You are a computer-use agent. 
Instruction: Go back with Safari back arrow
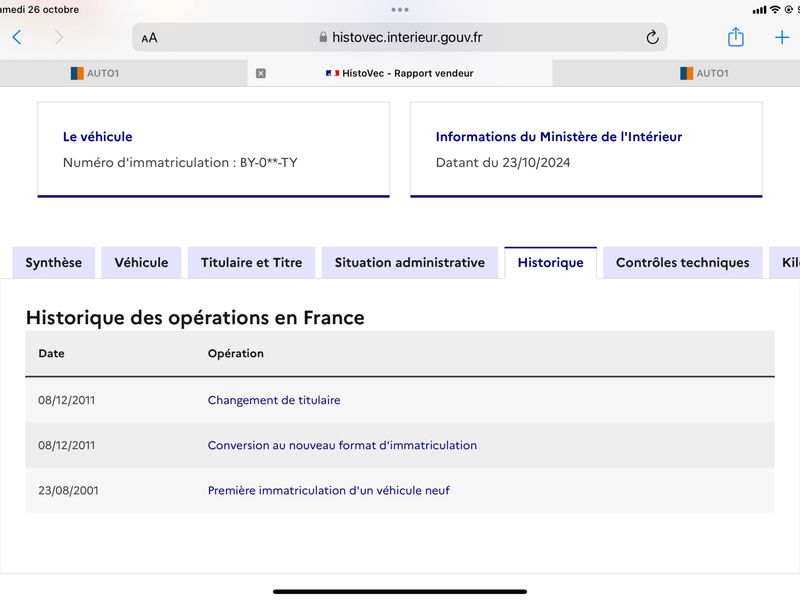tap(17, 37)
